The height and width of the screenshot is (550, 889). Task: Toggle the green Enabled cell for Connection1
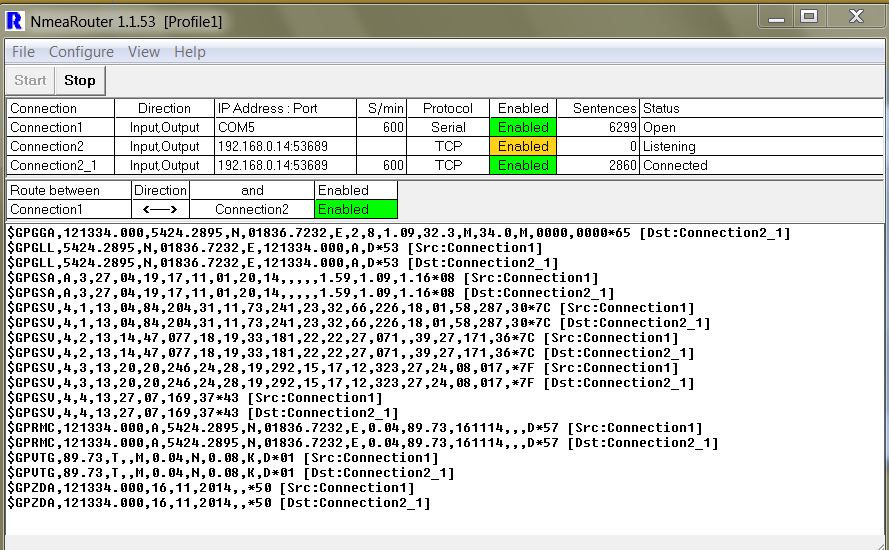coord(523,127)
